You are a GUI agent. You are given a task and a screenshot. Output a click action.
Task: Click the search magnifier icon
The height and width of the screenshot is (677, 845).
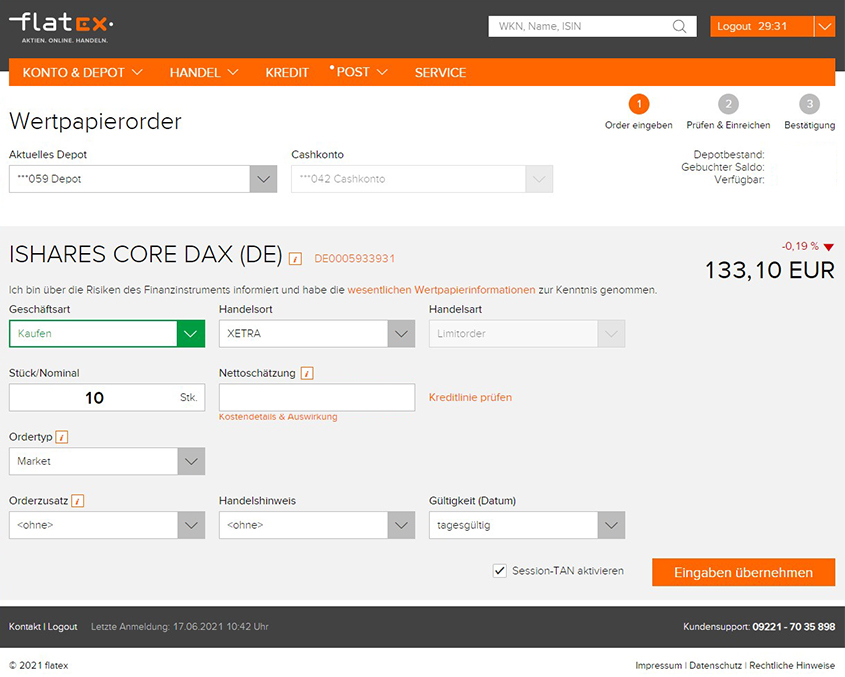click(x=679, y=27)
